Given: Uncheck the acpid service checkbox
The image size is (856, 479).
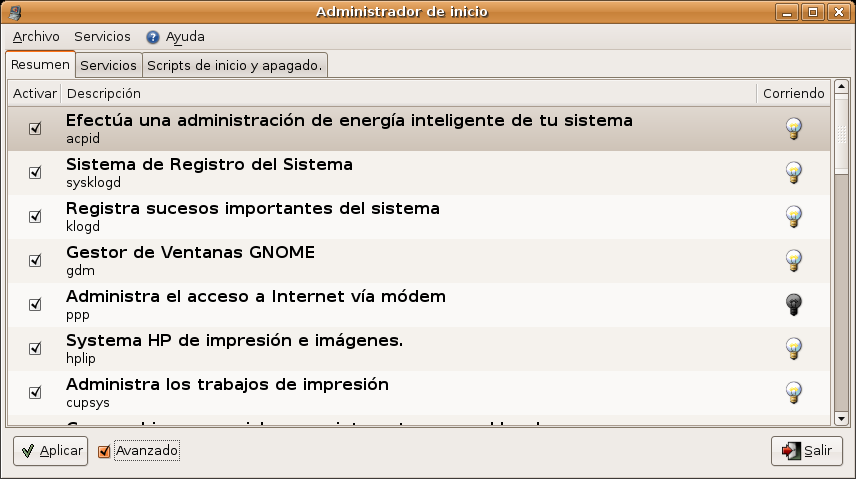Looking at the screenshot, I should click(x=35, y=129).
